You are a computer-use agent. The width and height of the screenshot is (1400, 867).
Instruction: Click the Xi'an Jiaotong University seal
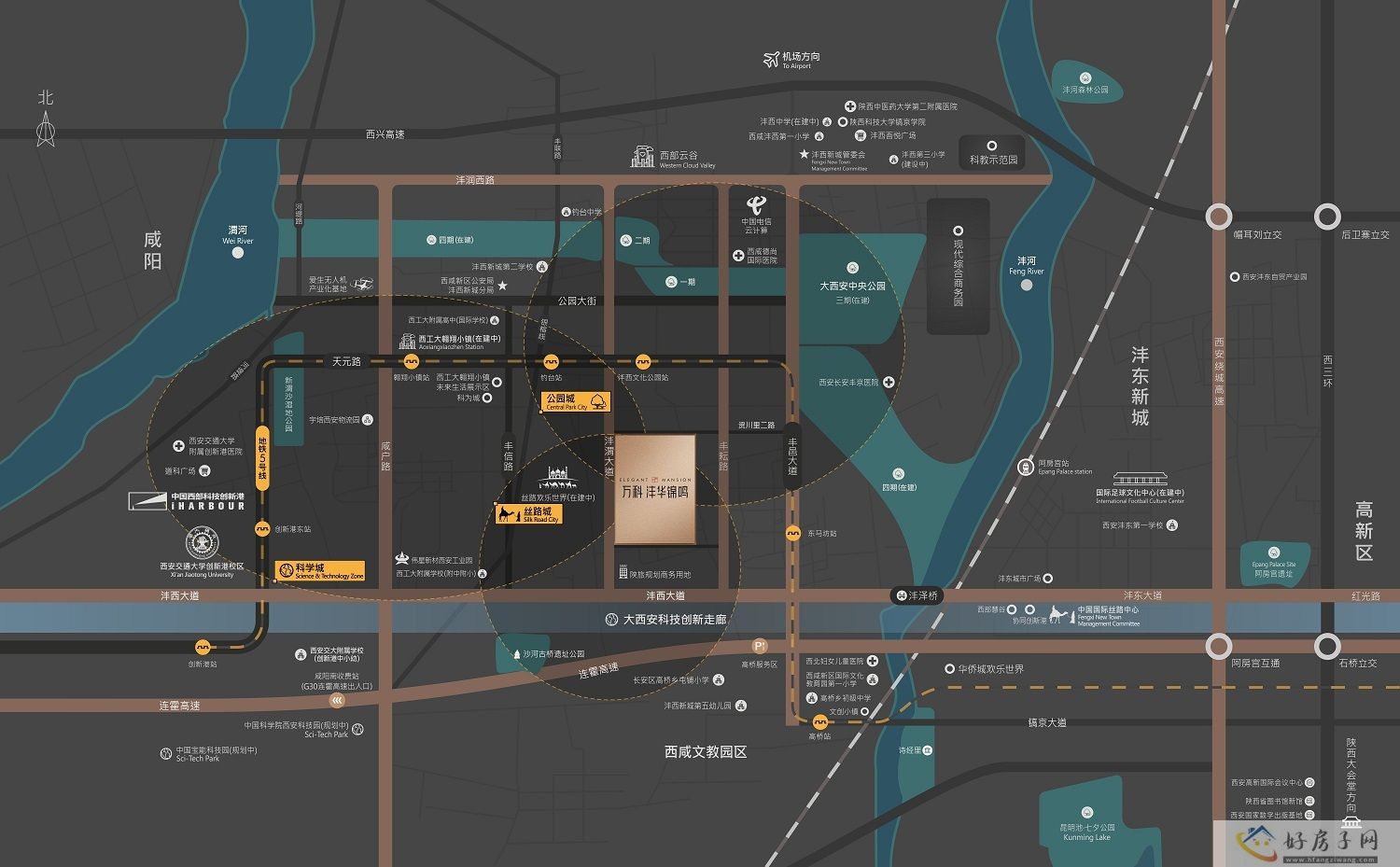point(201,542)
